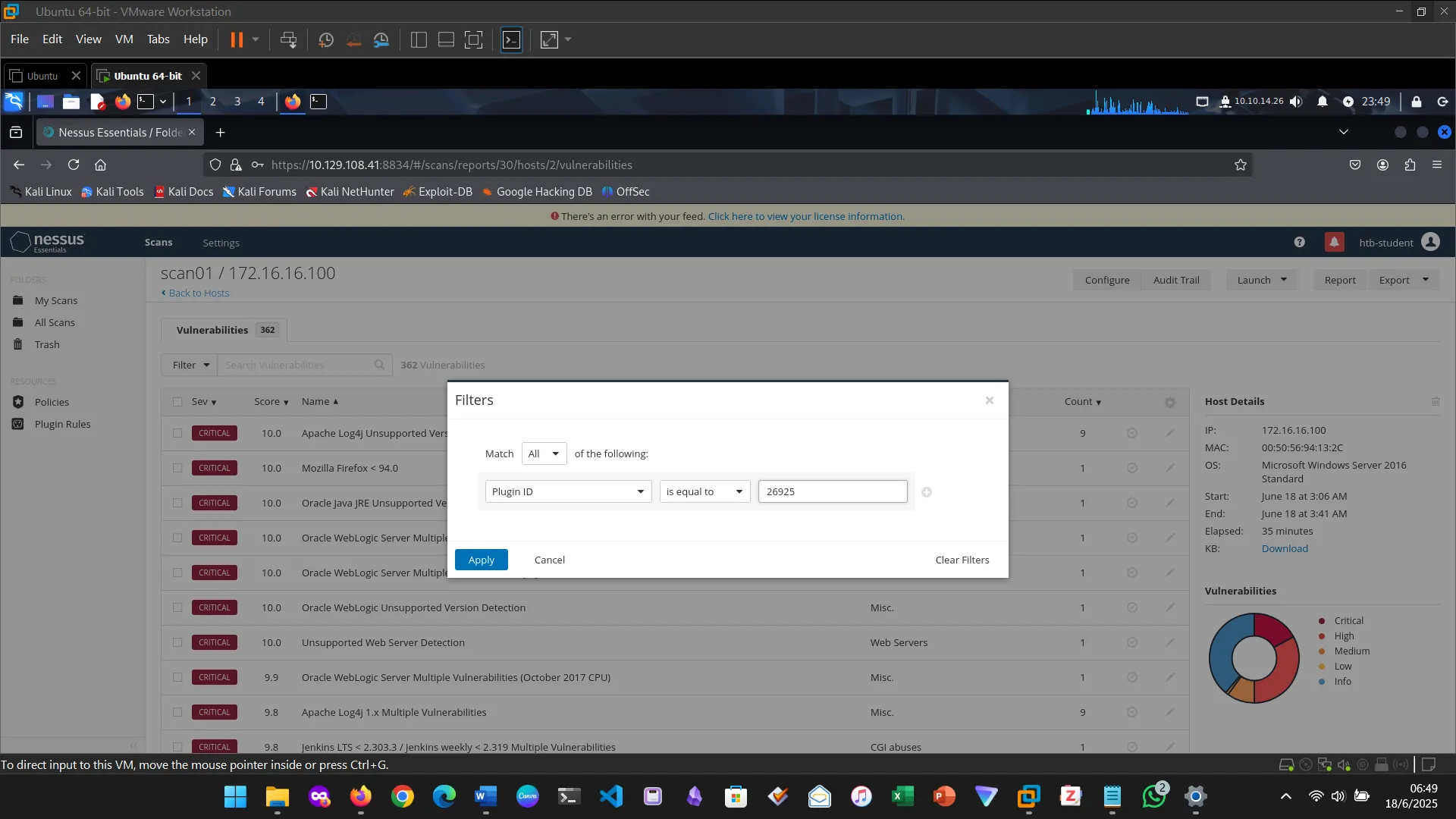1456x819 pixels.
Task: Check the Mozilla Firefox < 94.0 row checkbox
Action: tap(177, 468)
